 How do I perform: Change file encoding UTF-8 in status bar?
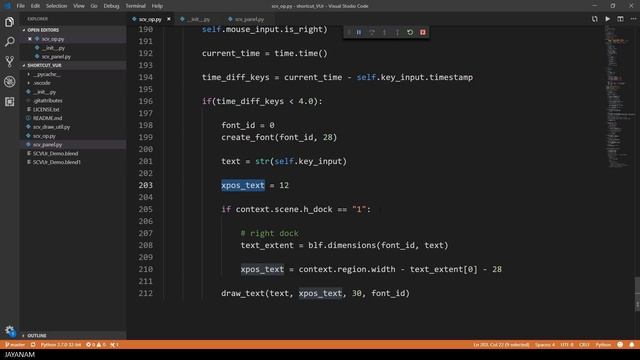567,345
